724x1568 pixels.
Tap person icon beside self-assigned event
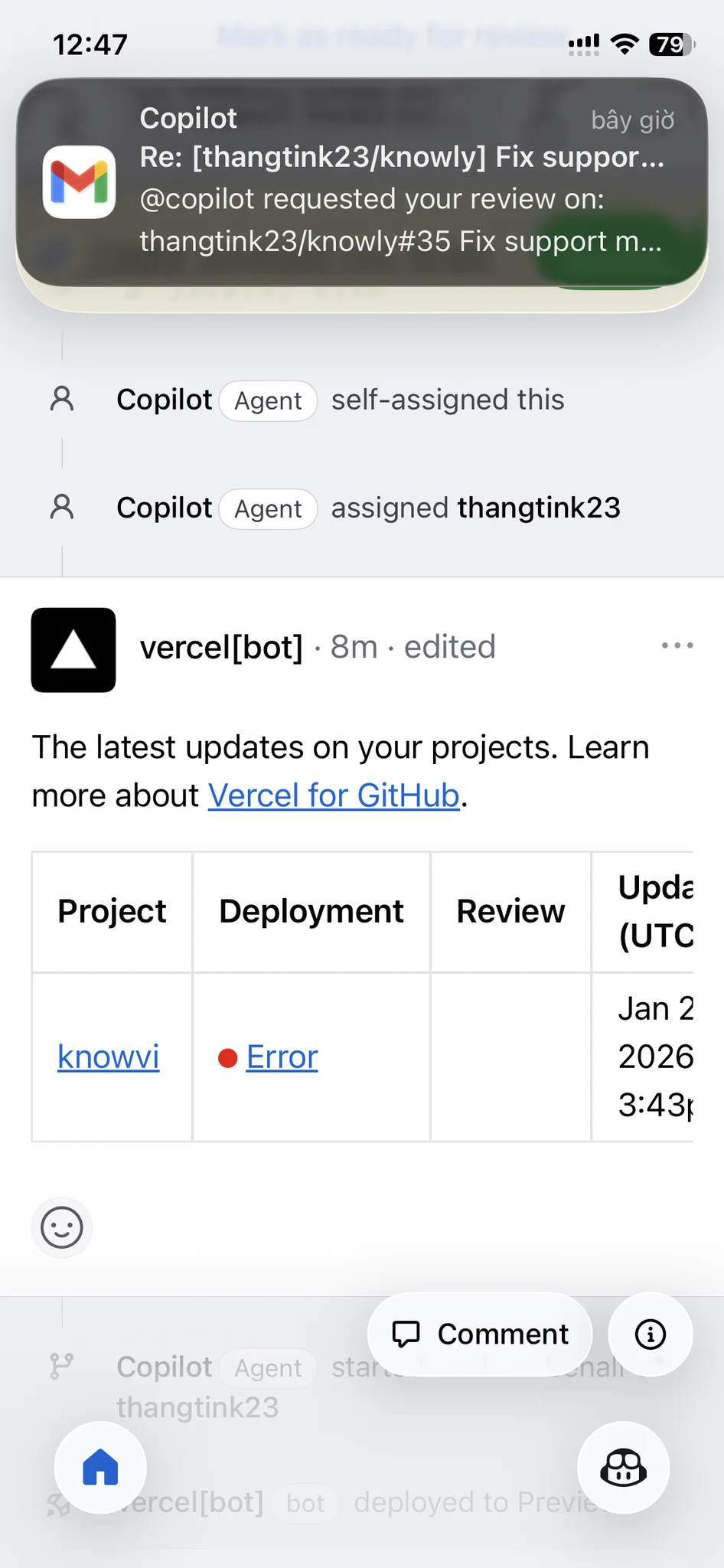pyautogui.click(x=62, y=400)
